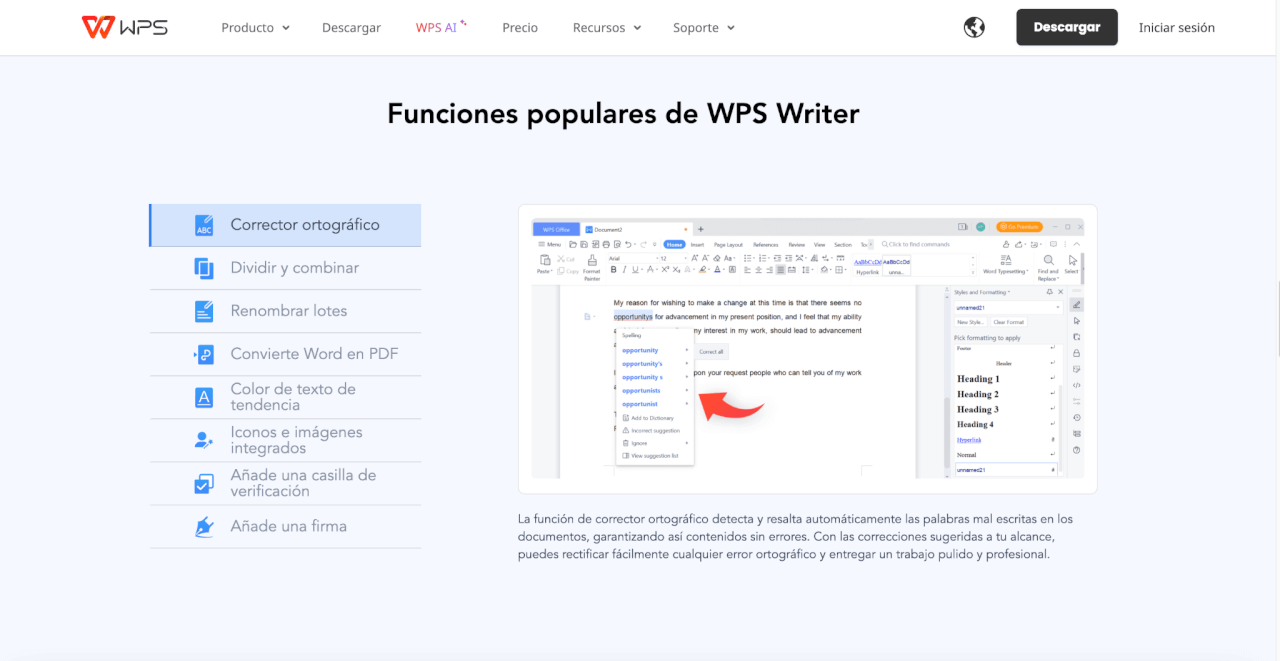The height and width of the screenshot is (661, 1280).
Task: Select the Añade una firma tab
Action: [285, 526]
